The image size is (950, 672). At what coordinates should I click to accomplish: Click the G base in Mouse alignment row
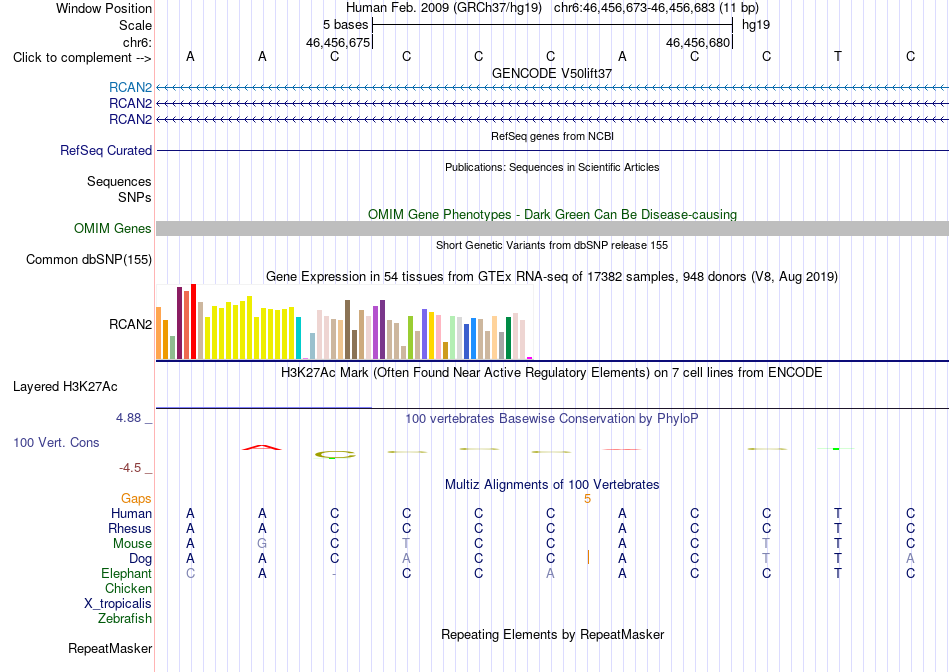[x=262, y=544]
